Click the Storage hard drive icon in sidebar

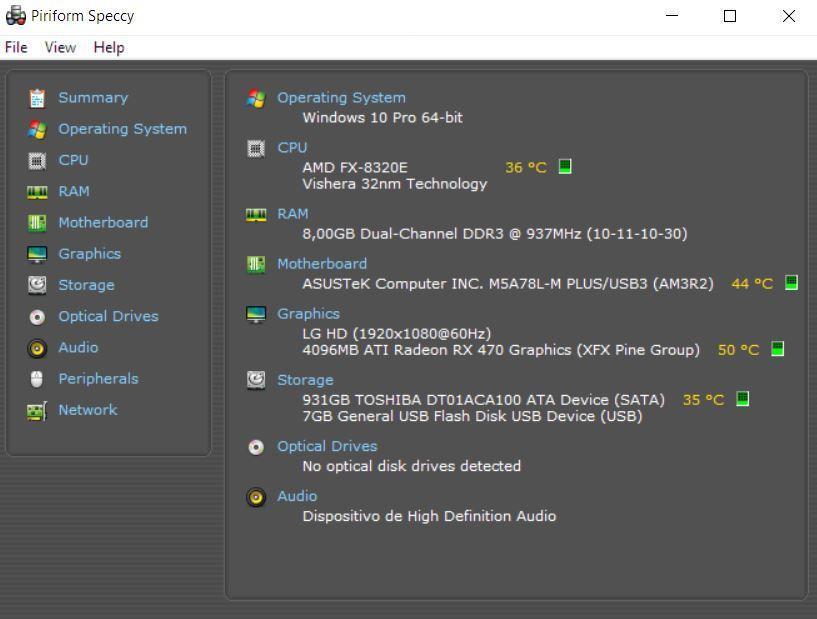(37, 285)
